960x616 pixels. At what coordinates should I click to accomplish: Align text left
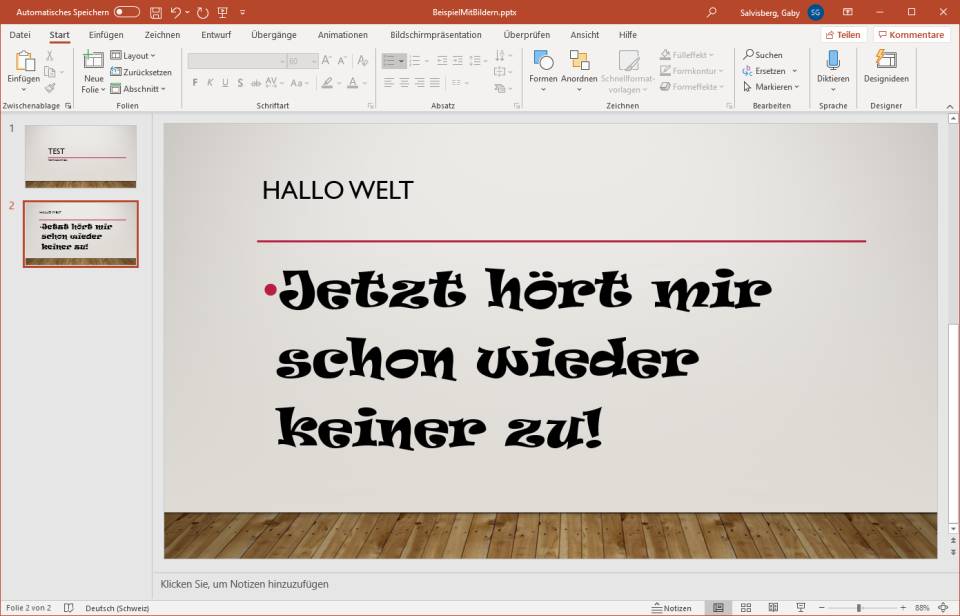[x=389, y=83]
